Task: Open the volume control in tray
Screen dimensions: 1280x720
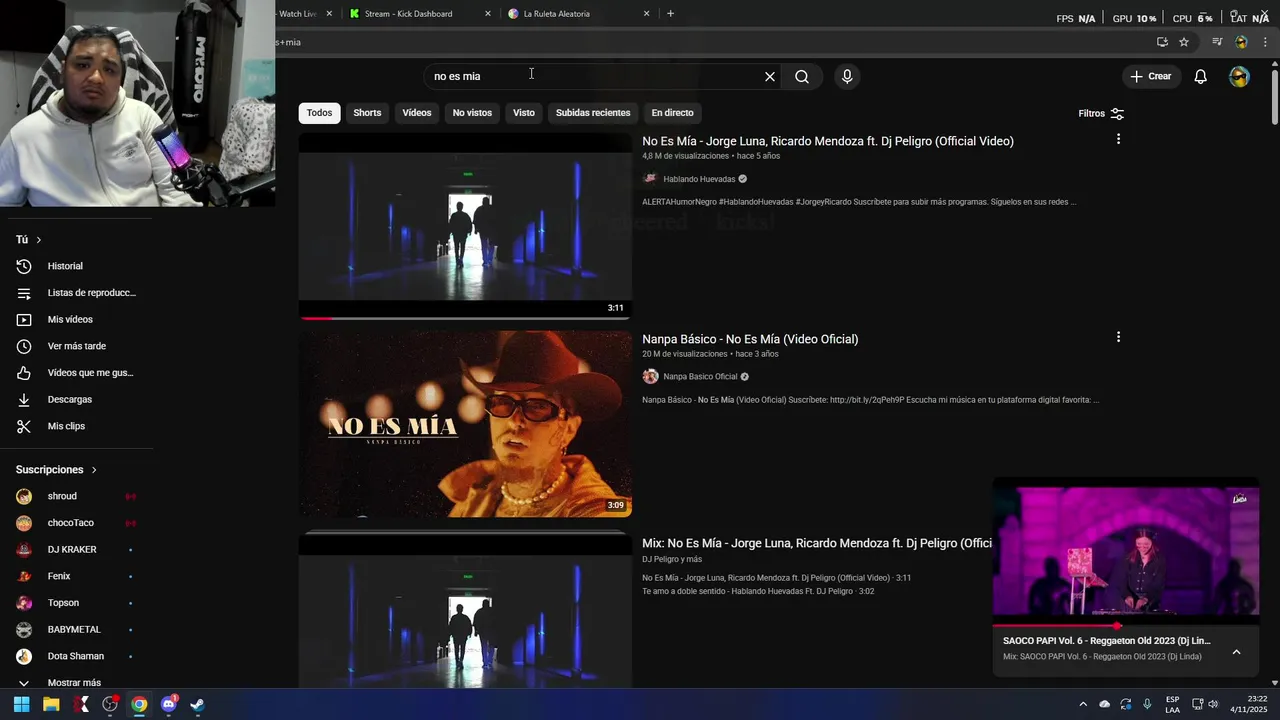Action: [x=1213, y=704]
